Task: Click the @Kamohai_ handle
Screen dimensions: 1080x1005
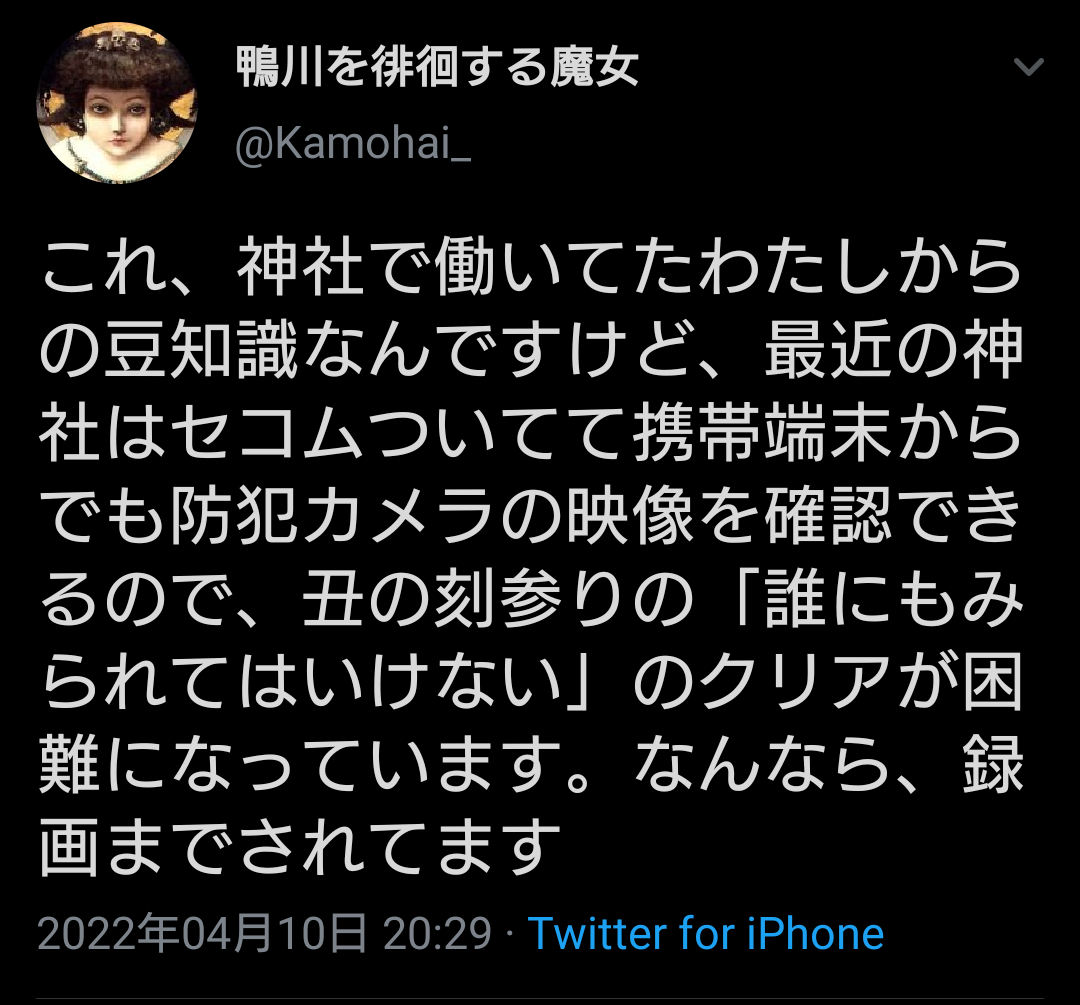Action: 353,144
